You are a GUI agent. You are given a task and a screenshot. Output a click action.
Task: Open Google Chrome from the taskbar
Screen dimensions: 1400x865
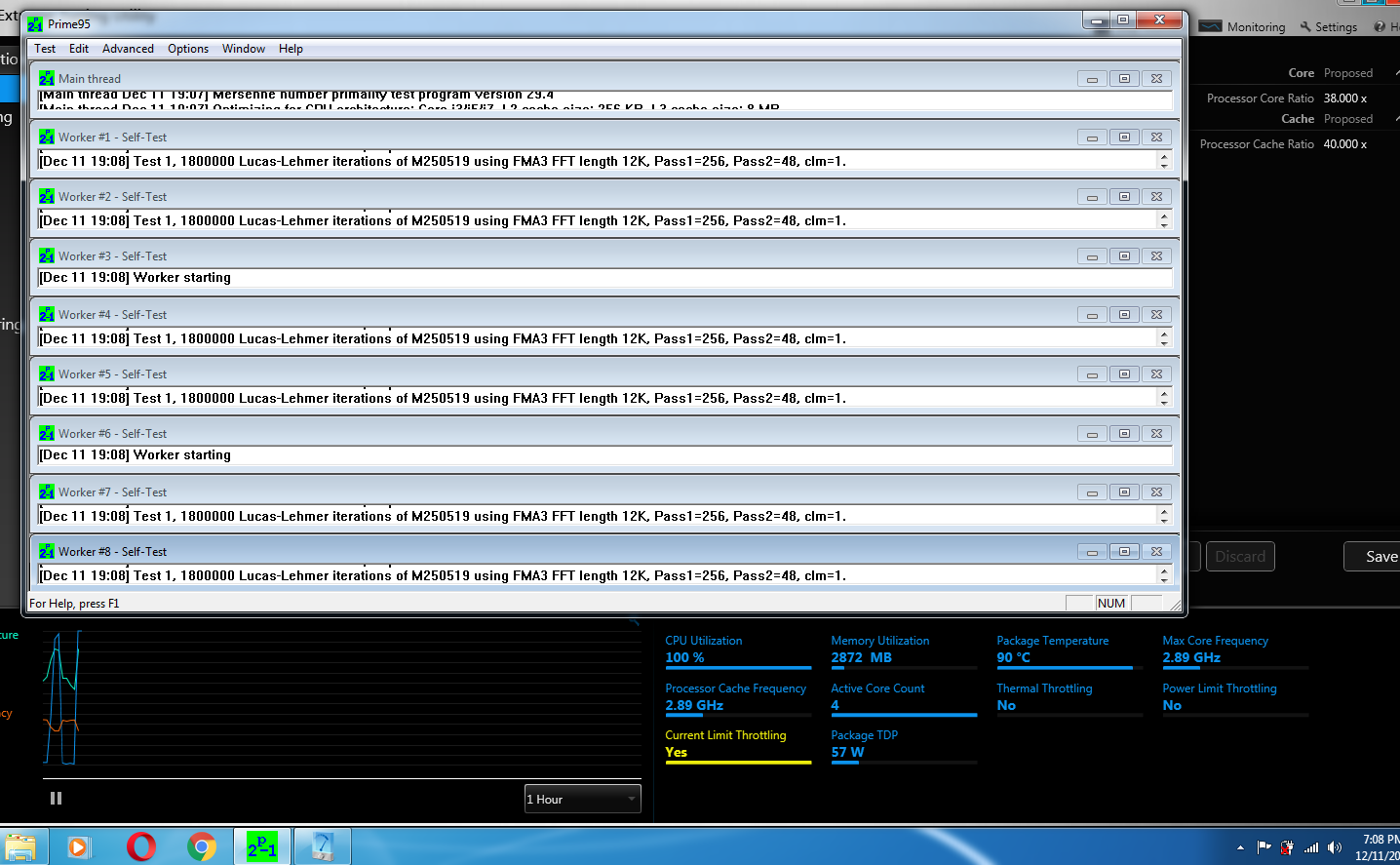click(x=202, y=846)
